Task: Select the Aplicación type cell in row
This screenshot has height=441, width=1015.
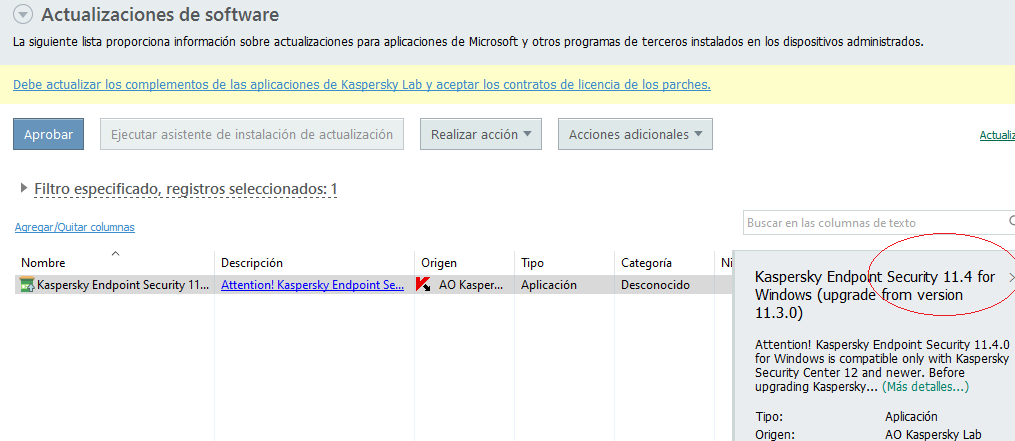Action: [548, 284]
